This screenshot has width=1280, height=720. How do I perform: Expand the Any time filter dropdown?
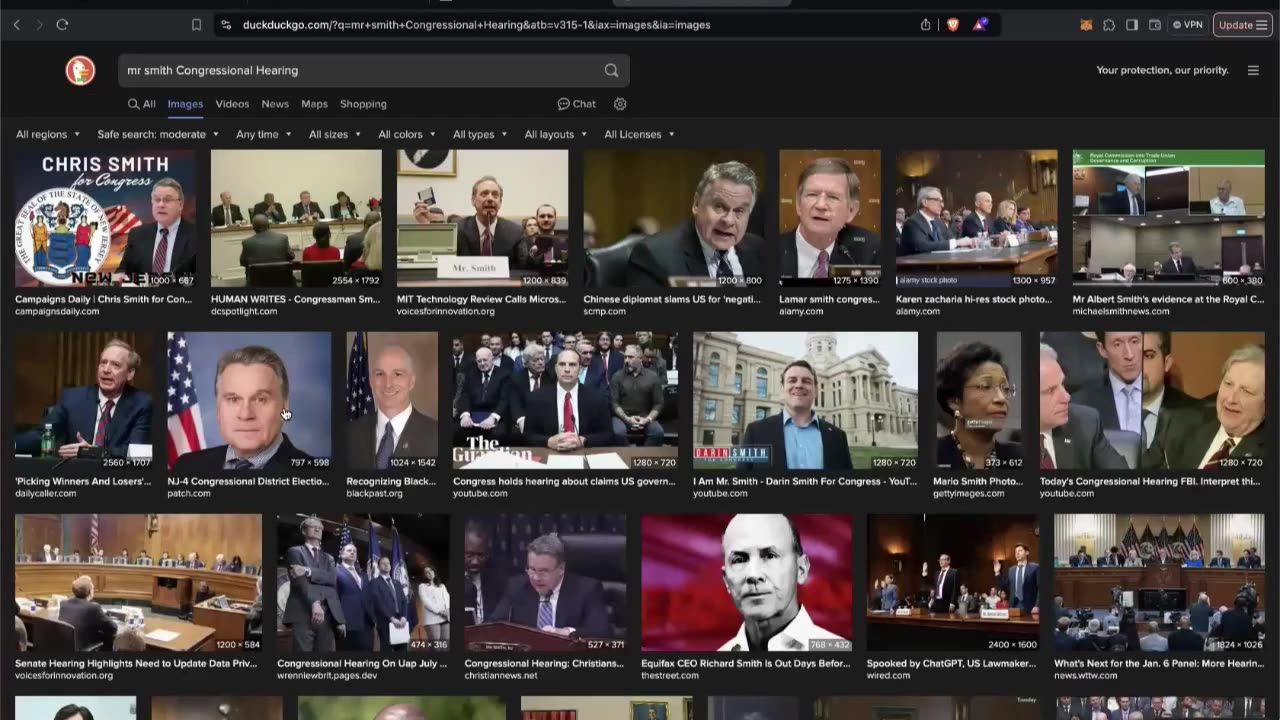tap(263, 134)
